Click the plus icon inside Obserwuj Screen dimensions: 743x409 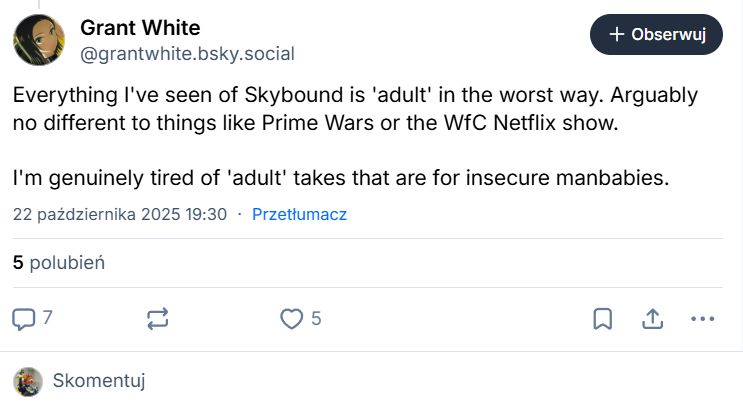point(617,35)
